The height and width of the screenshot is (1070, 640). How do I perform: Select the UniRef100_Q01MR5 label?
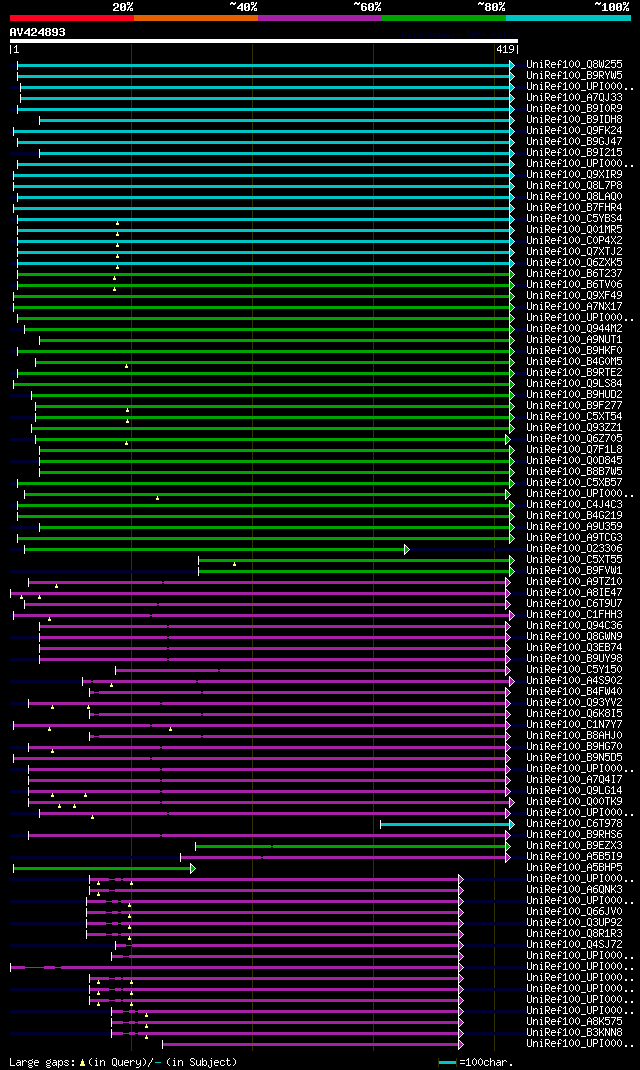[574, 229]
